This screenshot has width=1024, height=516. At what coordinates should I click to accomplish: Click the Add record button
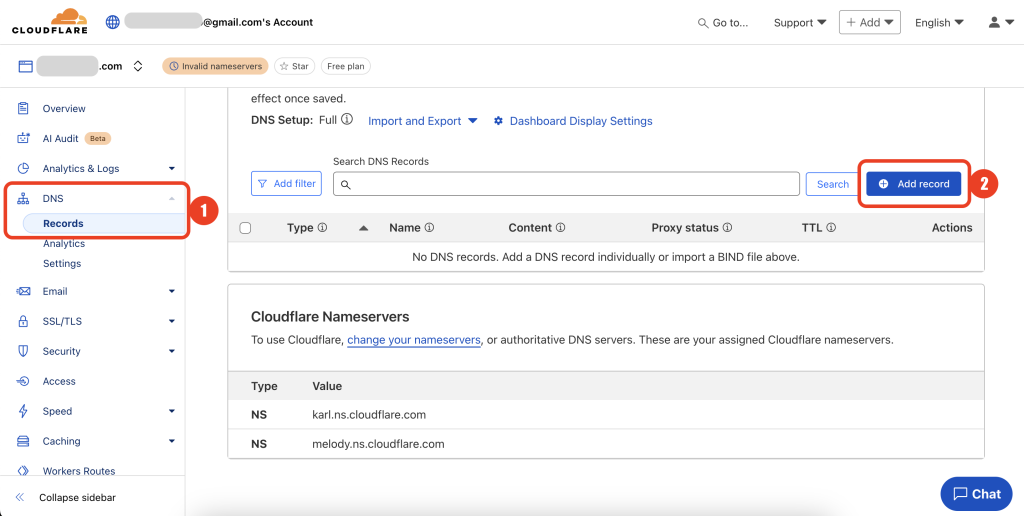(914, 184)
